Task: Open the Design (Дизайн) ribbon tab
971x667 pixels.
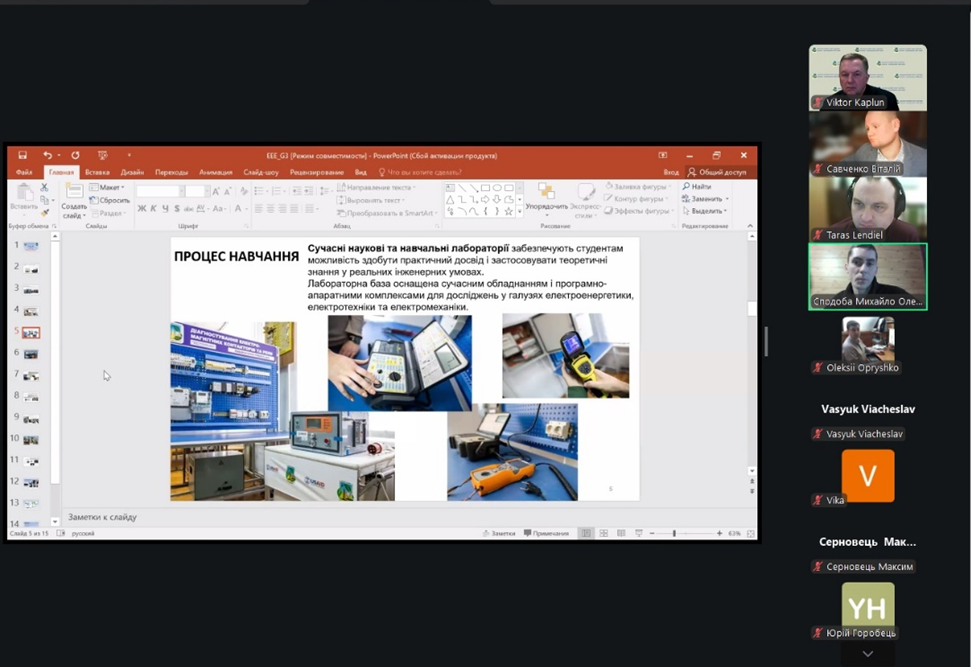Action: (132, 172)
